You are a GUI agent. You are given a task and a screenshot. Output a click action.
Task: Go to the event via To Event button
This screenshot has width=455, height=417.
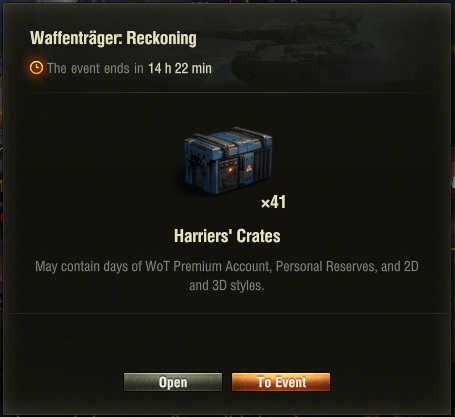tap(281, 382)
